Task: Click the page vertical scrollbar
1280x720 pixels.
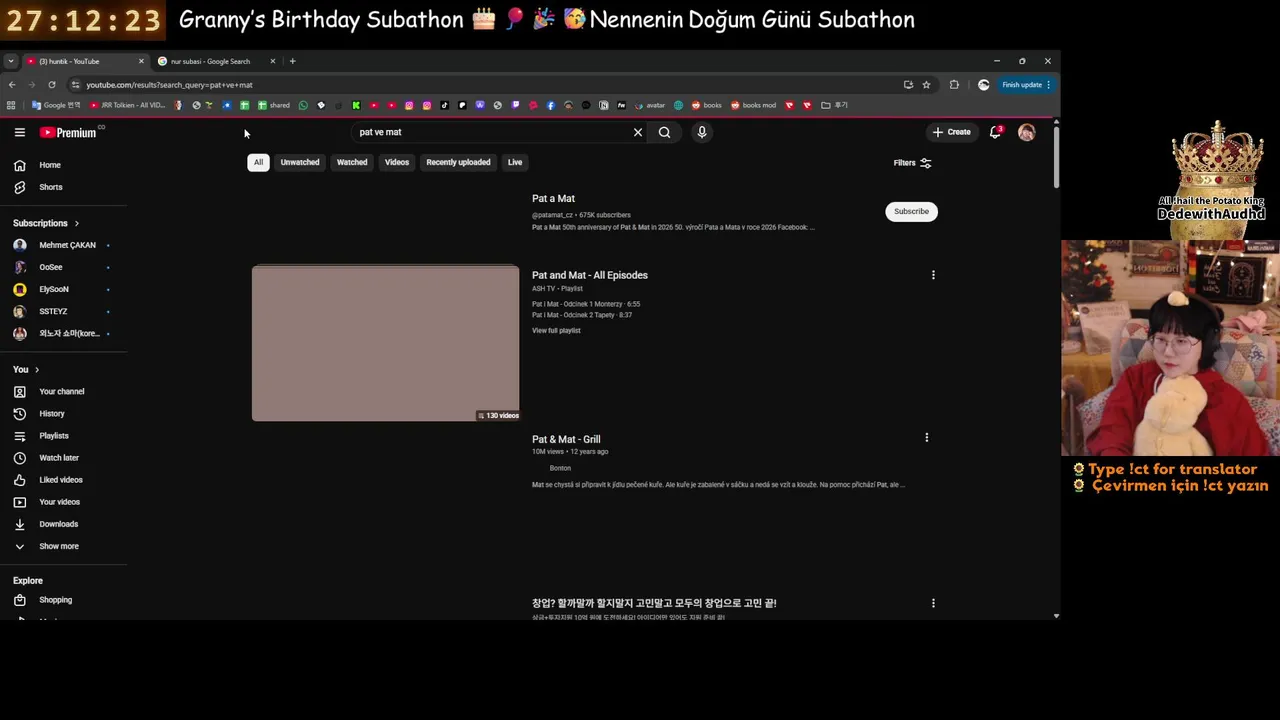Action: click(x=1056, y=155)
